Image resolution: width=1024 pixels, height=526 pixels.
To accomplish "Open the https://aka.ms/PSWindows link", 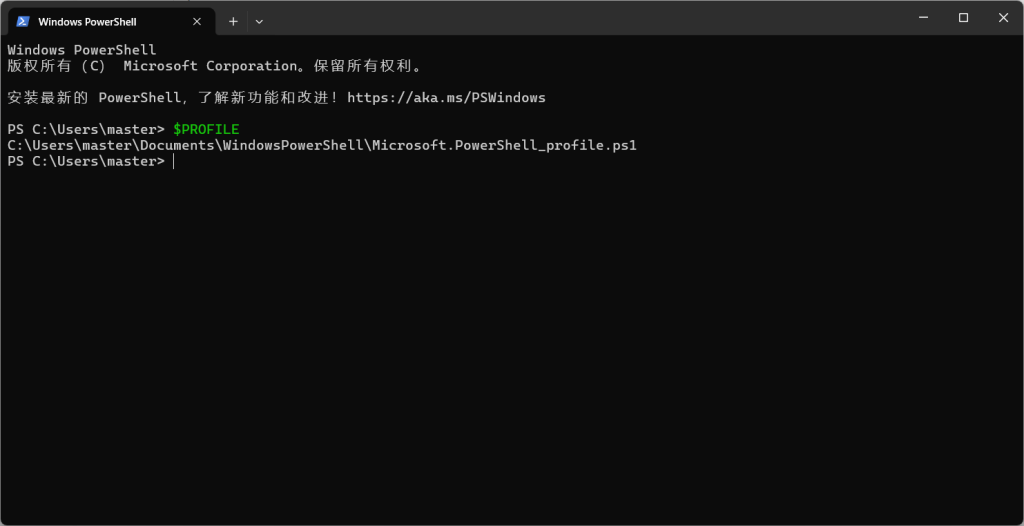I will coord(446,98).
